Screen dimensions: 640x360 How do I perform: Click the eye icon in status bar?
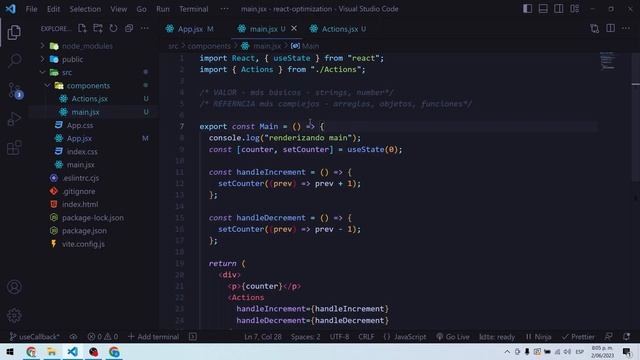(73, 337)
